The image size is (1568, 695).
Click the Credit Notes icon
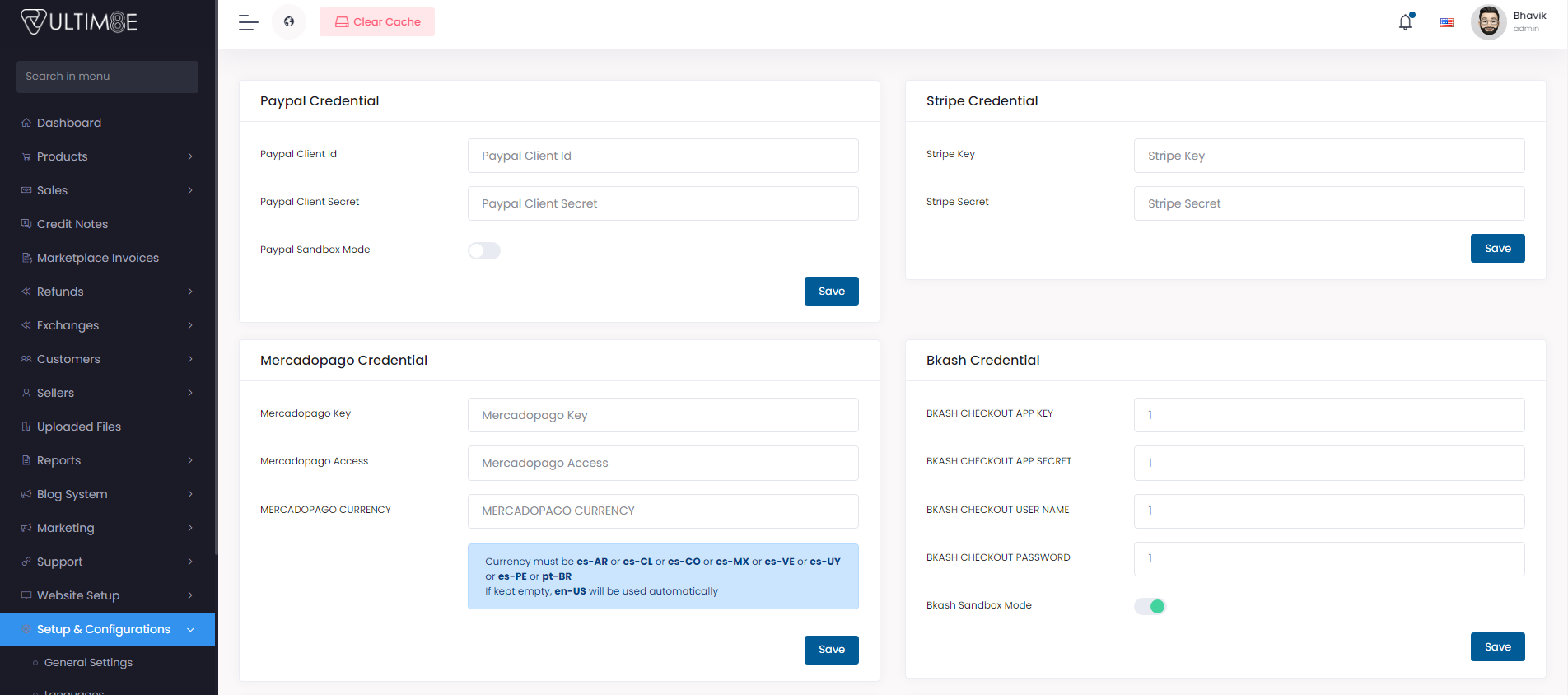26,224
